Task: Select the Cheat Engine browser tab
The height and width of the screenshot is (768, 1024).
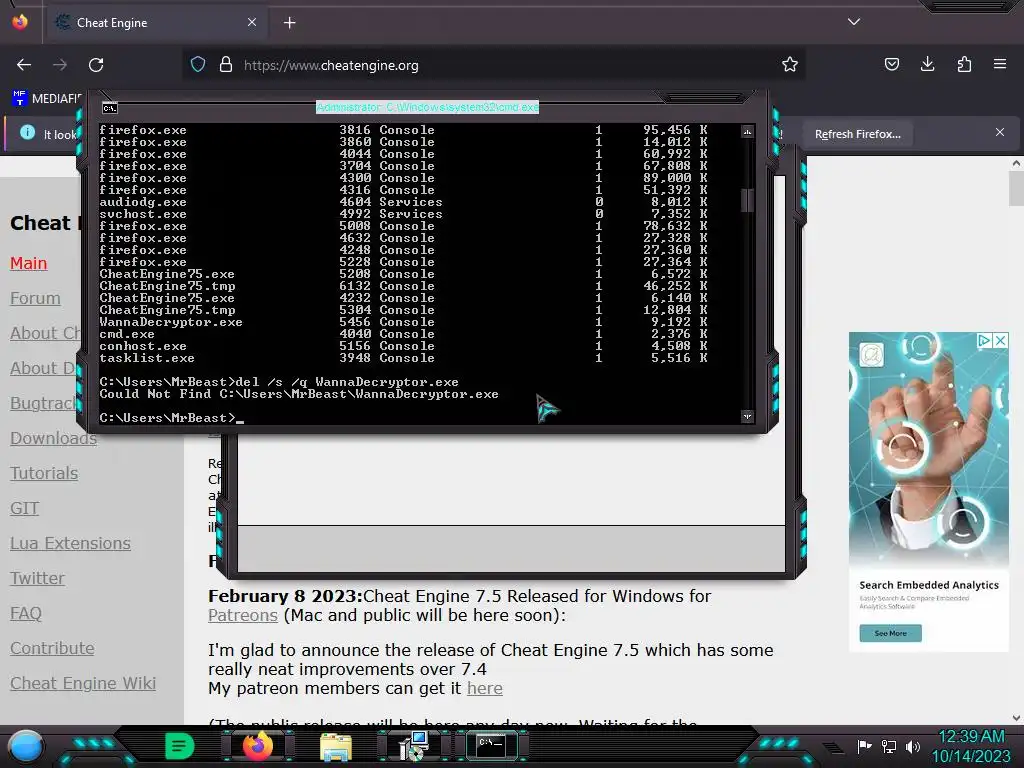Action: pos(157,23)
